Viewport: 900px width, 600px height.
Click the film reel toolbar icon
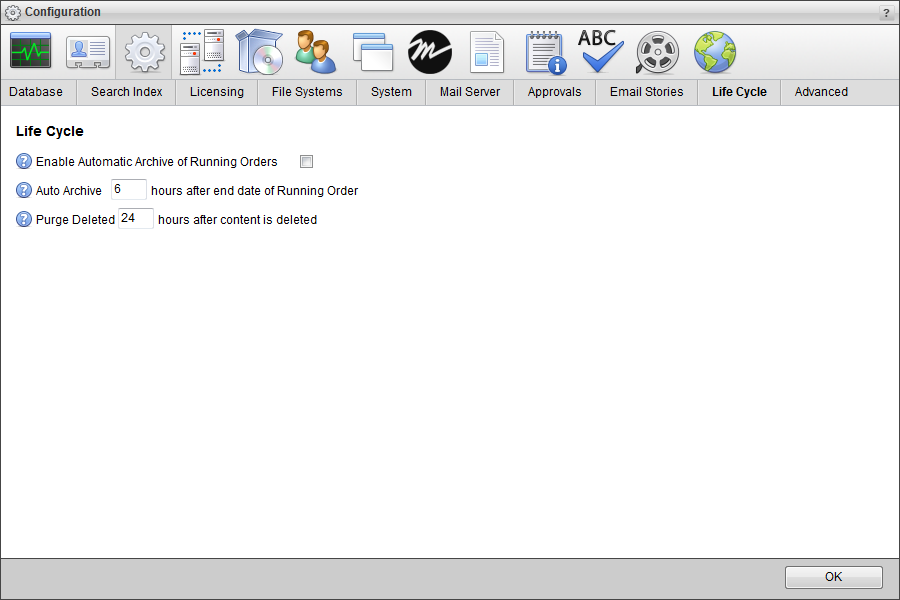[x=658, y=51]
